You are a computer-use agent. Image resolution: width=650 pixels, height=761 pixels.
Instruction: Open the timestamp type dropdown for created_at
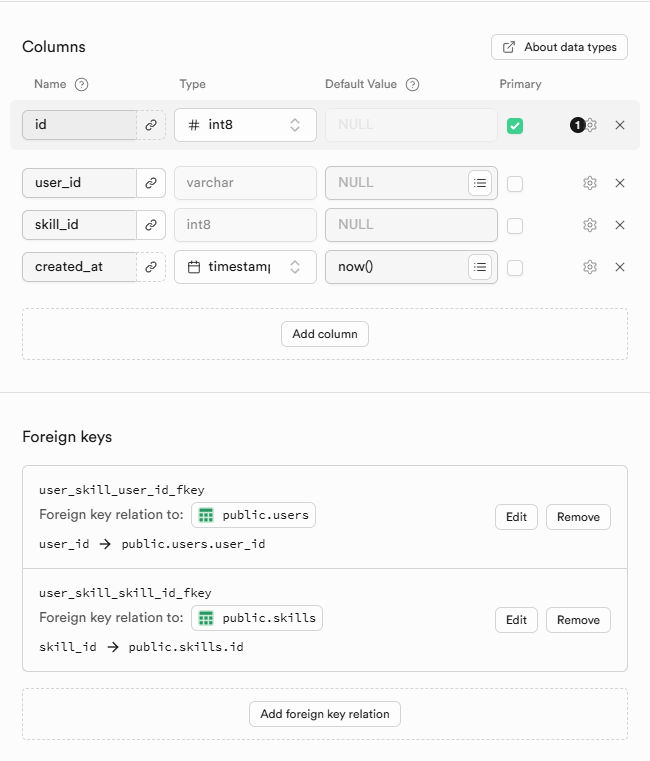pos(245,267)
